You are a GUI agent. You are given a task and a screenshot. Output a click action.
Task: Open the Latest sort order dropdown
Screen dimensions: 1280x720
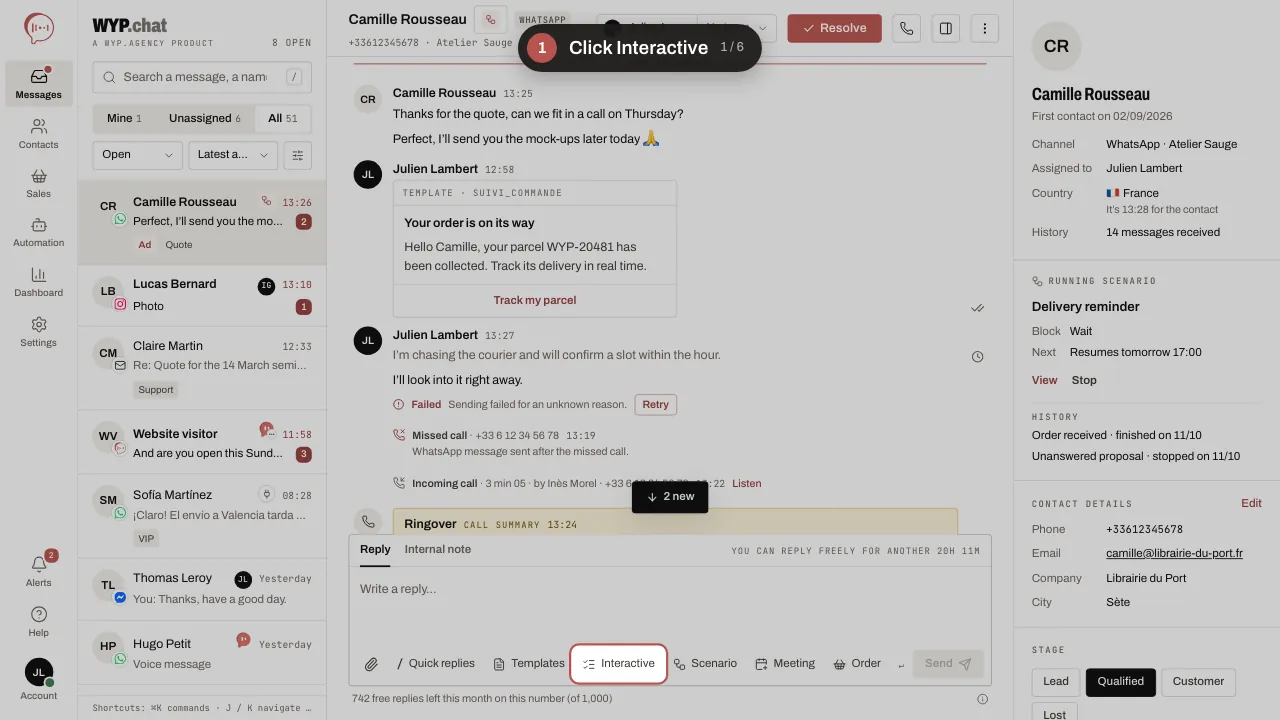(x=233, y=155)
